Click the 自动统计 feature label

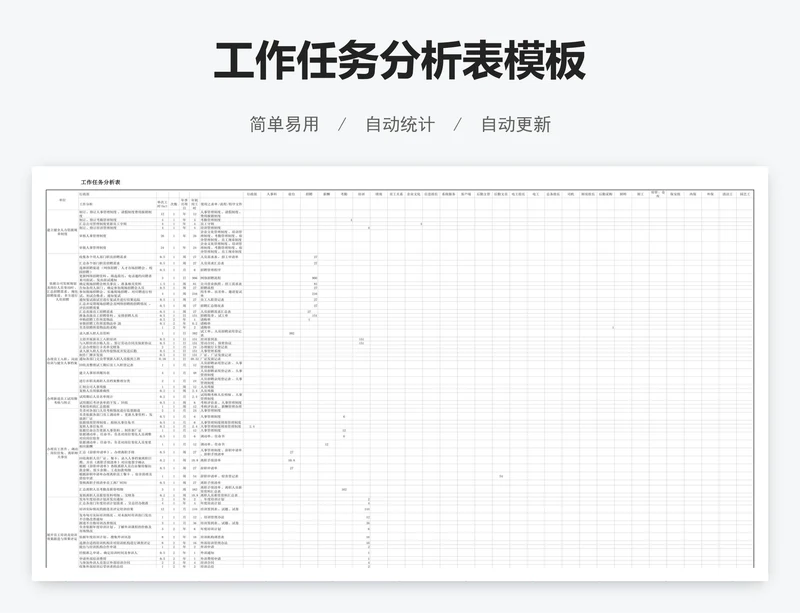pyautogui.click(x=400, y=124)
